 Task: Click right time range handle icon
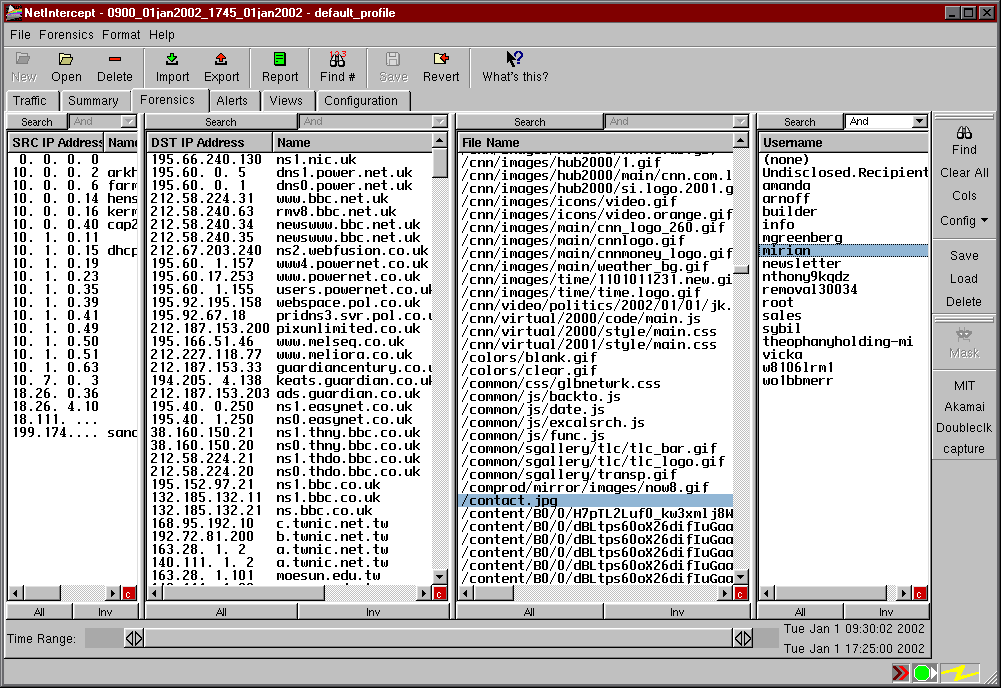(742, 638)
